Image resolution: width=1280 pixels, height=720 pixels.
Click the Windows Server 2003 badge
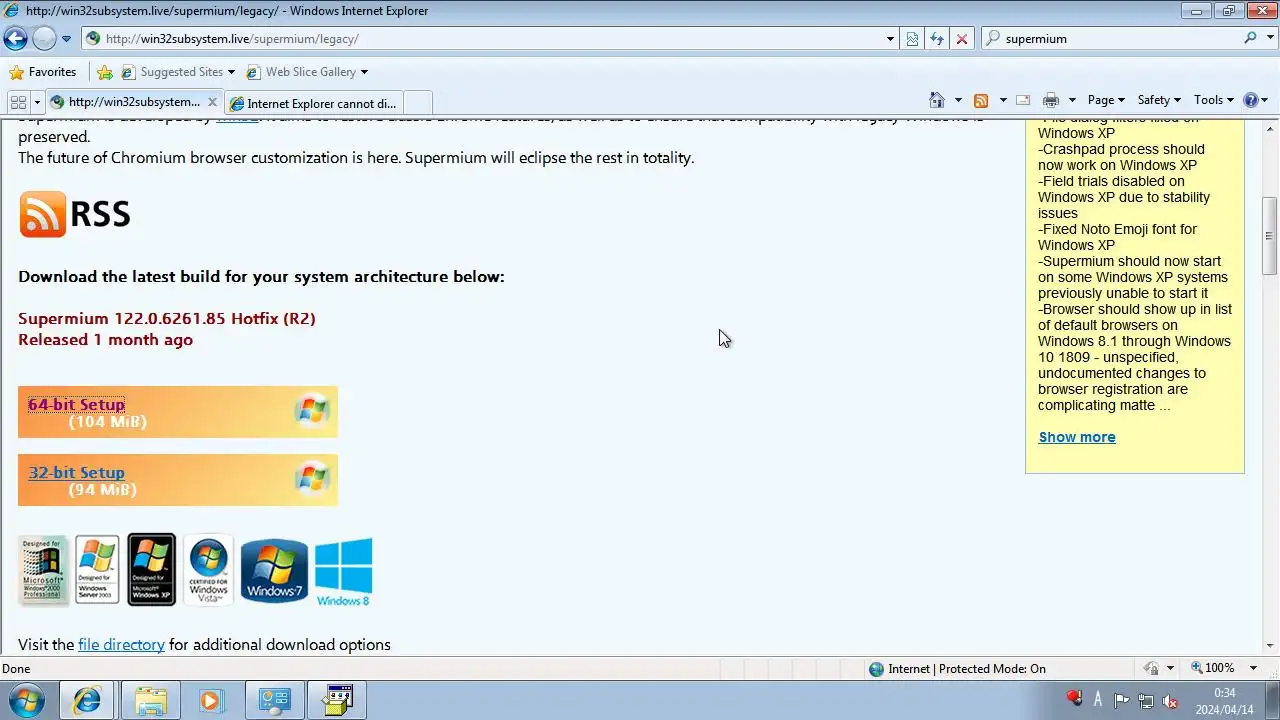click(97, 570)
